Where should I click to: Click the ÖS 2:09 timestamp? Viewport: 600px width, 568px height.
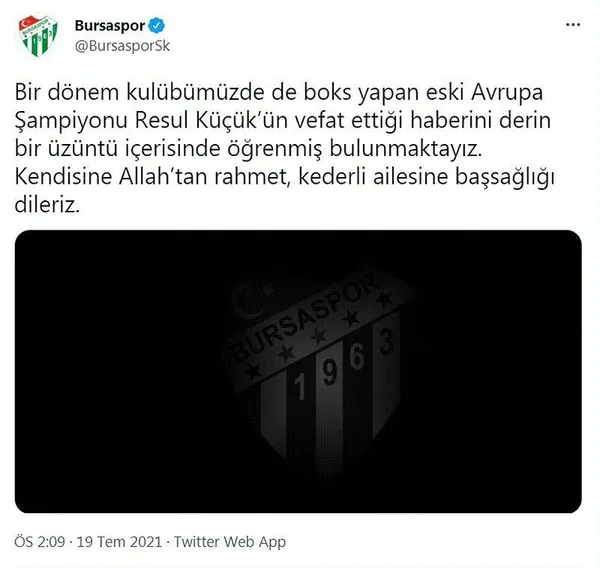tap(40, 542)
